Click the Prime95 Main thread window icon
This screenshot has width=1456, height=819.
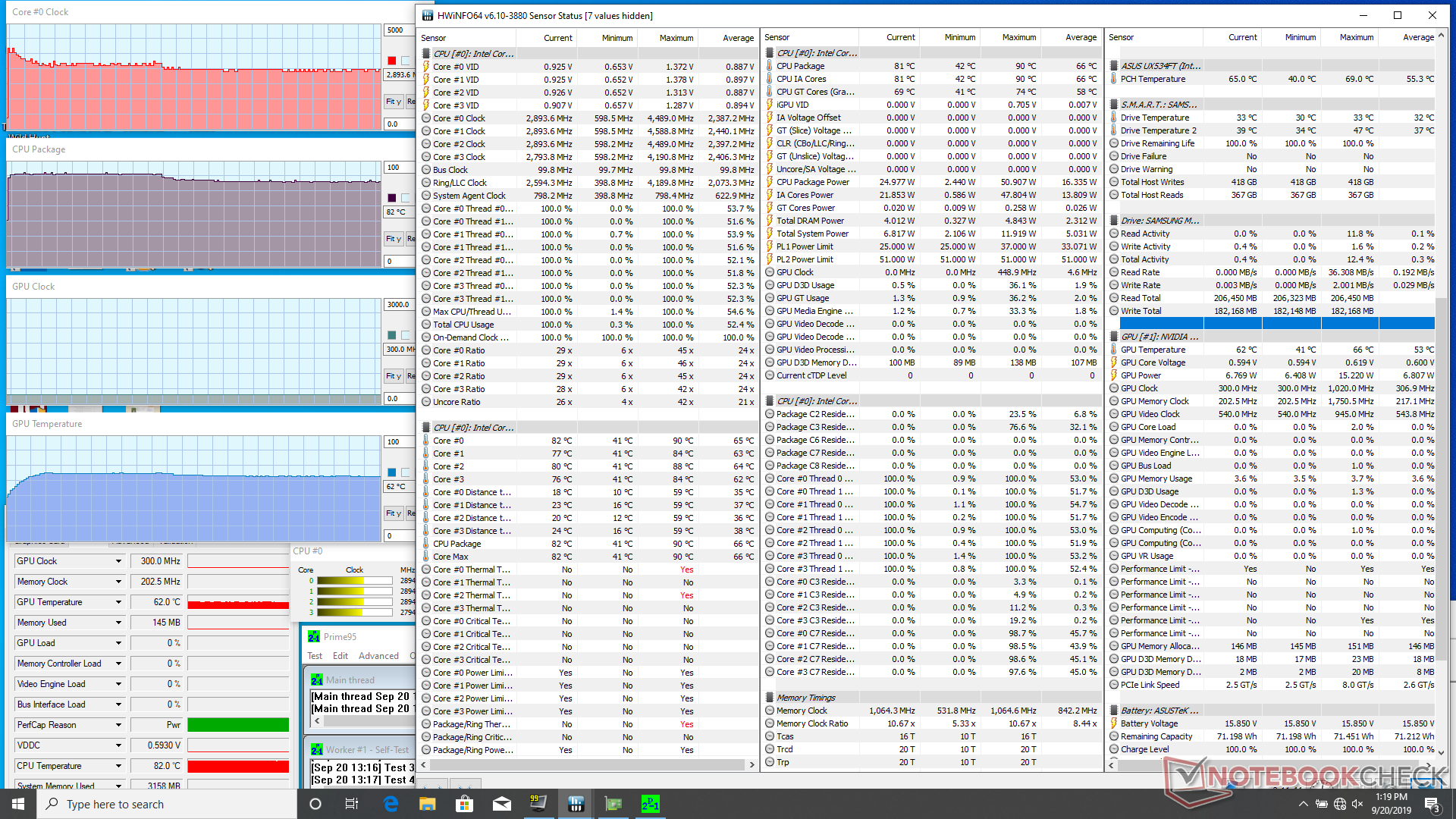tap(317, 680)
